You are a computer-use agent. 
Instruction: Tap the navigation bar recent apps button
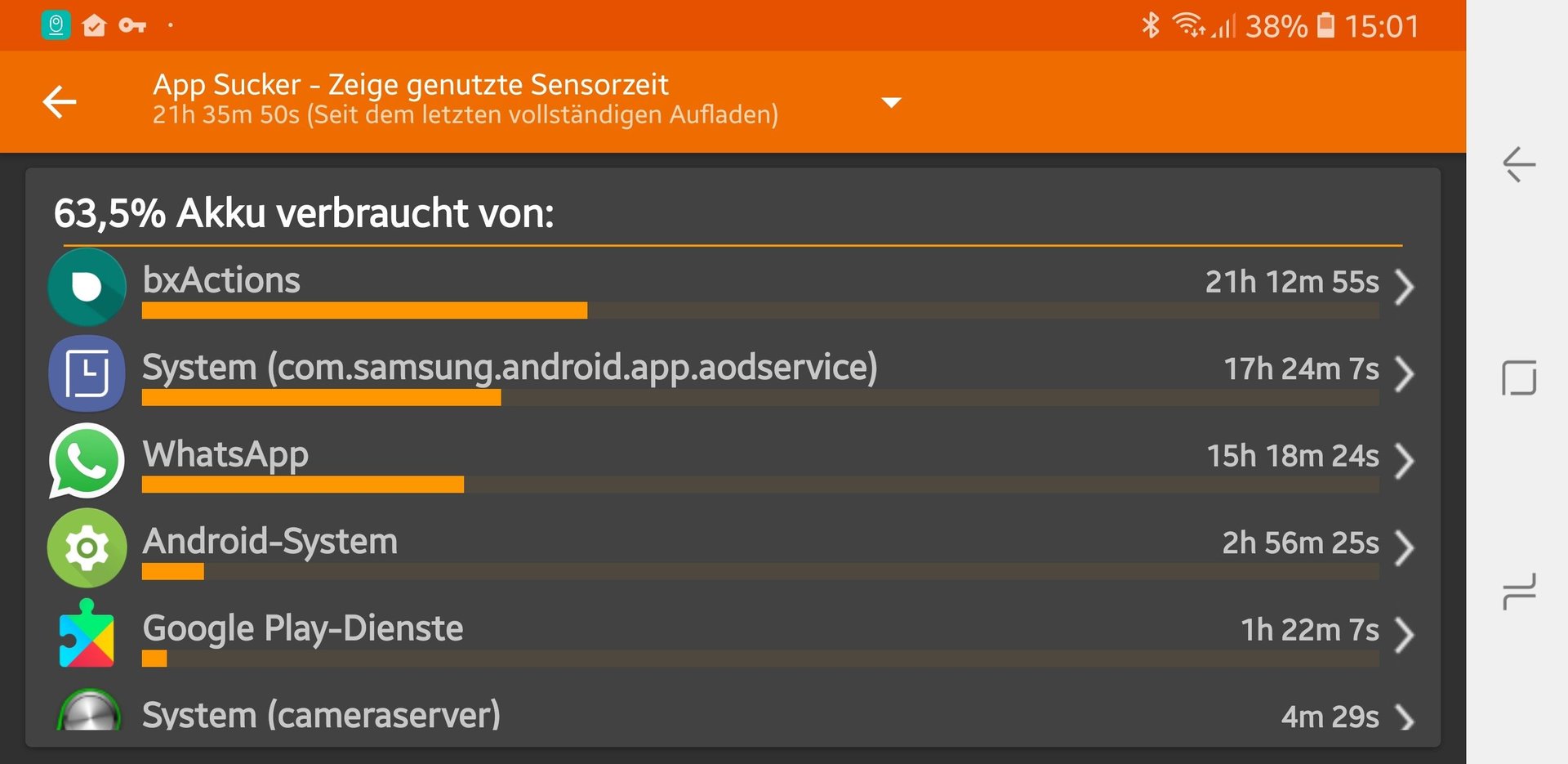[1519, 592]
